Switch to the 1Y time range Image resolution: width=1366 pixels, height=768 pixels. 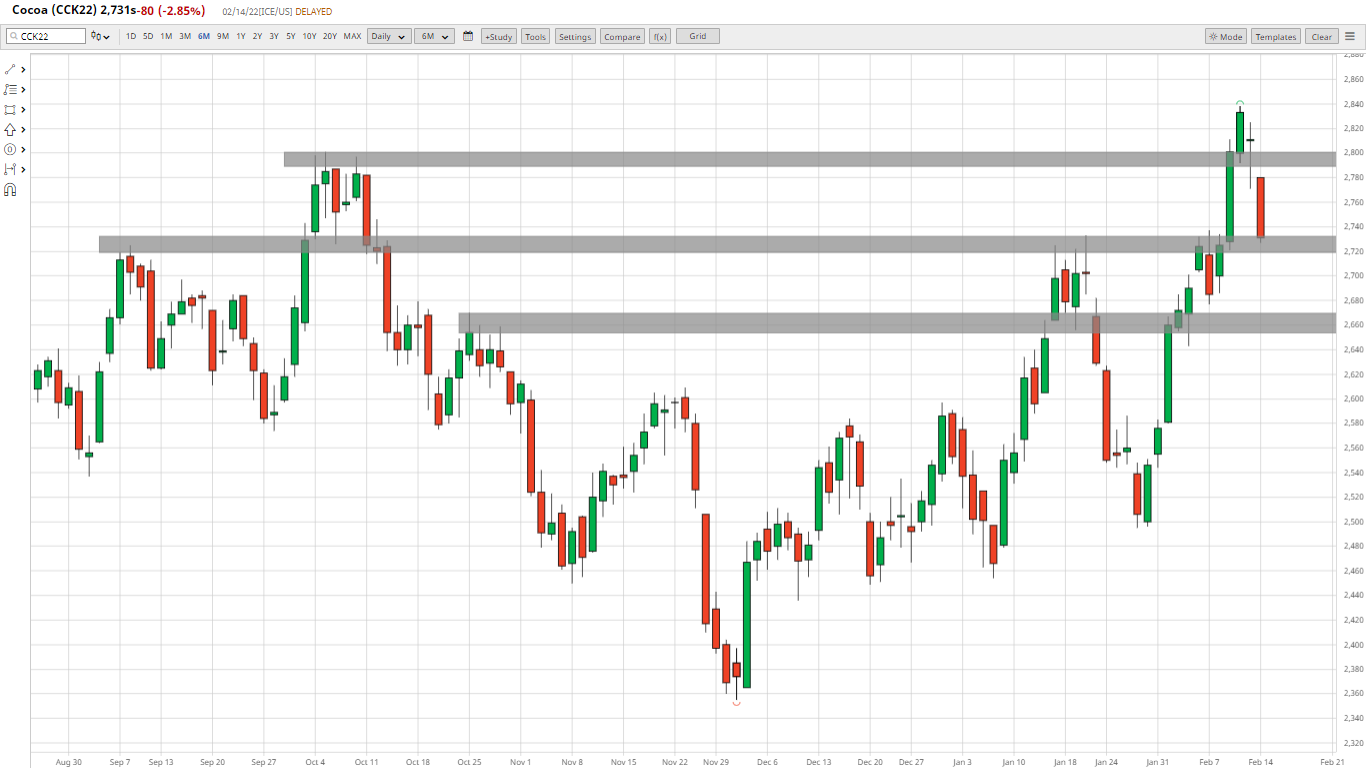click(x=241, y=36)
